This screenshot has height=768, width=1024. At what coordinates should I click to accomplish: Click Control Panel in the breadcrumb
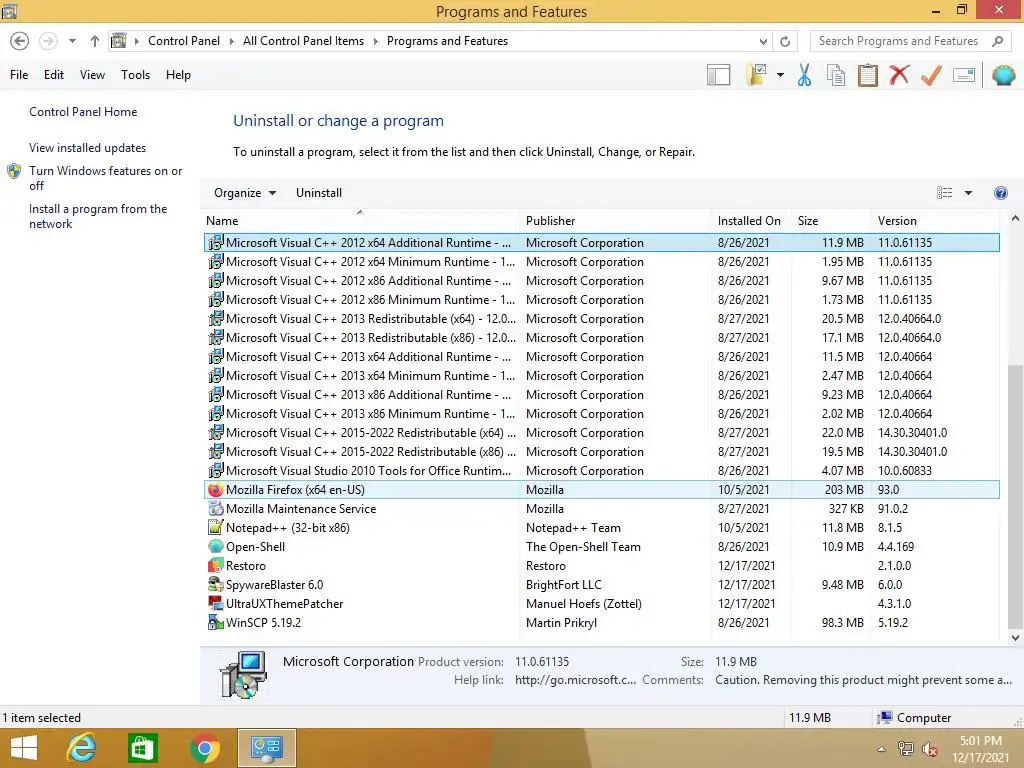[184, 41]
